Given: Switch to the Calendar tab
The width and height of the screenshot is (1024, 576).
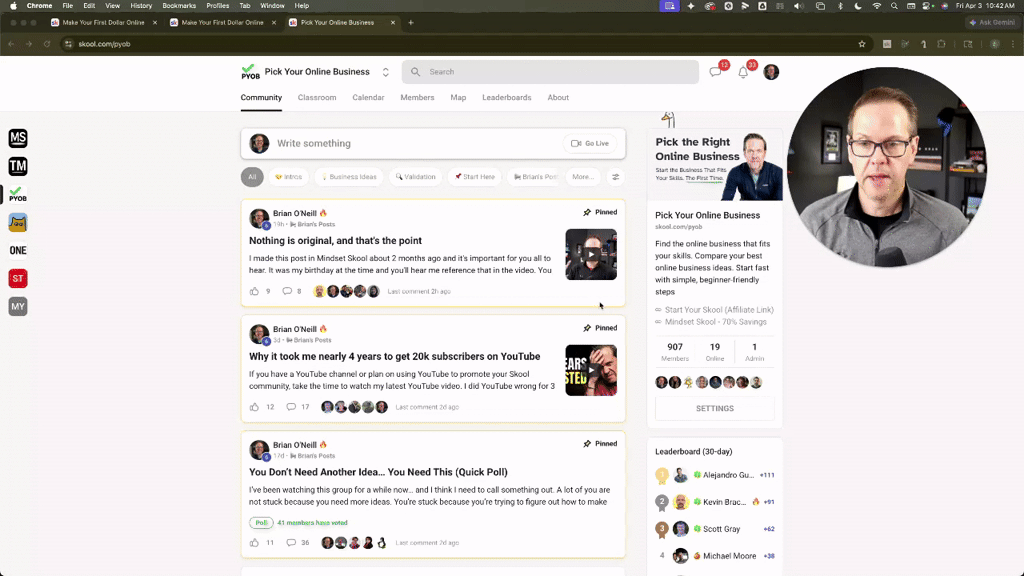Looking at the screenshot, I should 368,97.
